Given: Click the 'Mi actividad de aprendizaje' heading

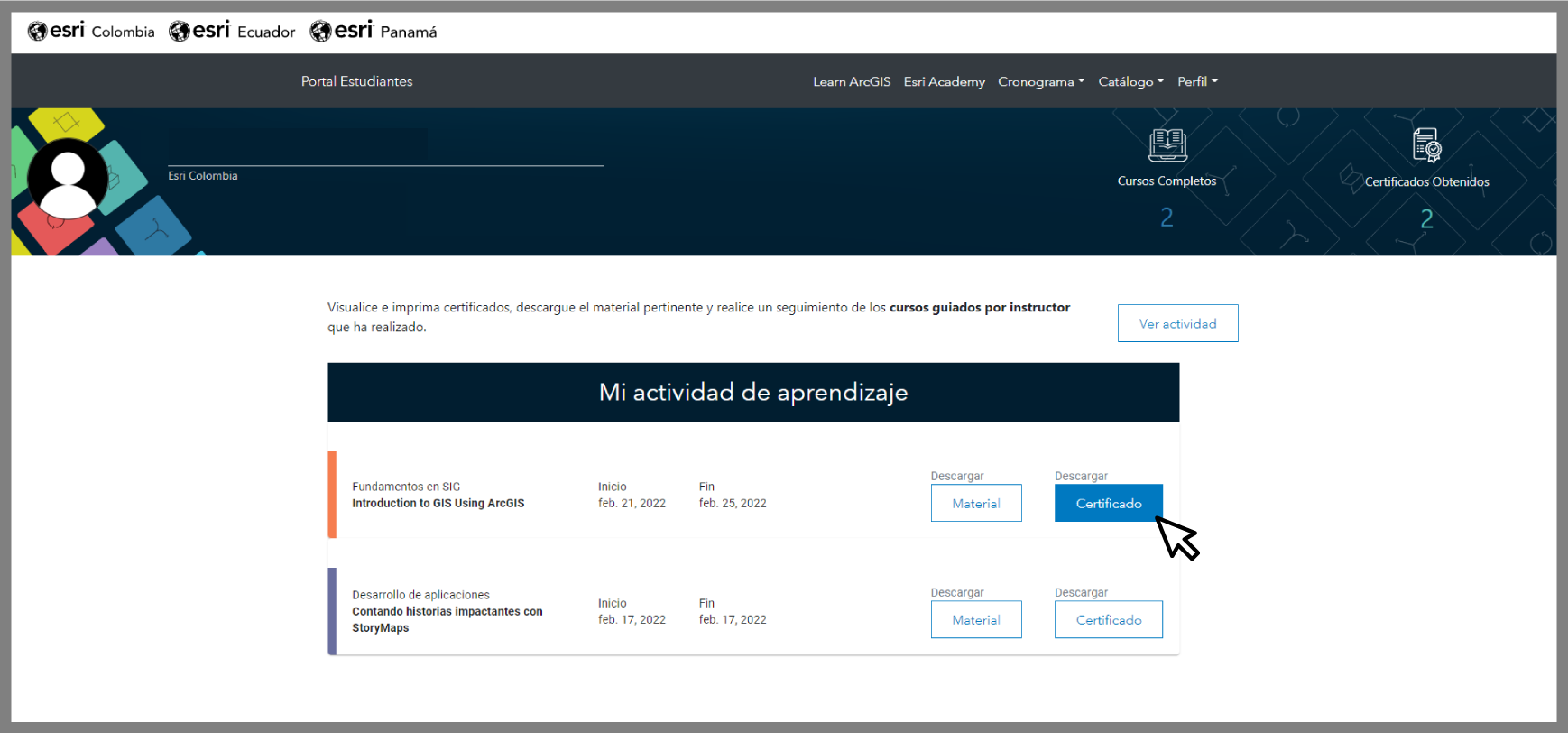Looking at the screenshot, I should (x=753, y=392).
